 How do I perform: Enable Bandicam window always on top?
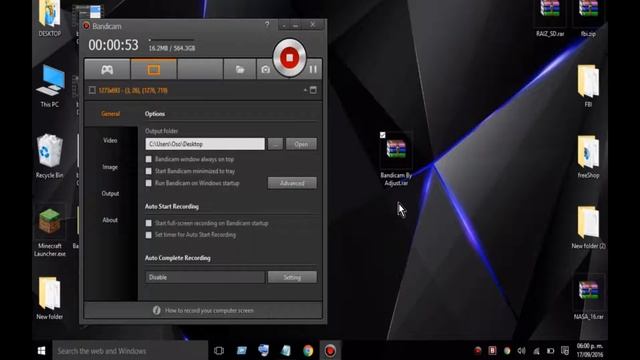click(x=149, y=159)
